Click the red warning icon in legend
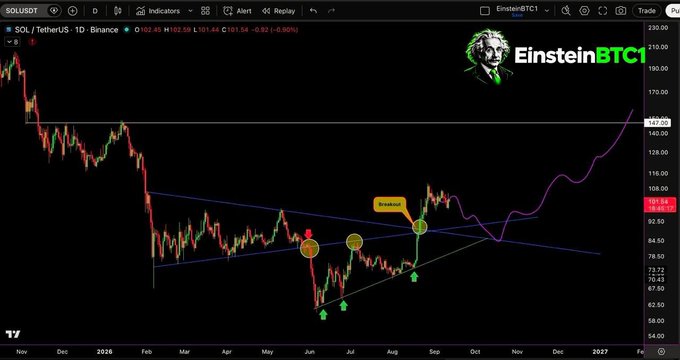The width and height of the screenshot is (680, 360). click(32, 42)
